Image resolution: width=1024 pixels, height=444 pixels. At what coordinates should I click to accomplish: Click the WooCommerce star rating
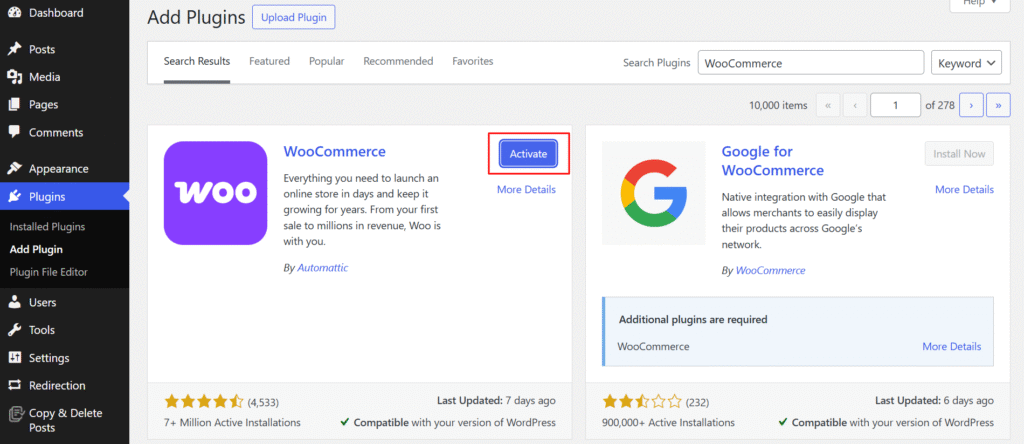pos(204,402)
